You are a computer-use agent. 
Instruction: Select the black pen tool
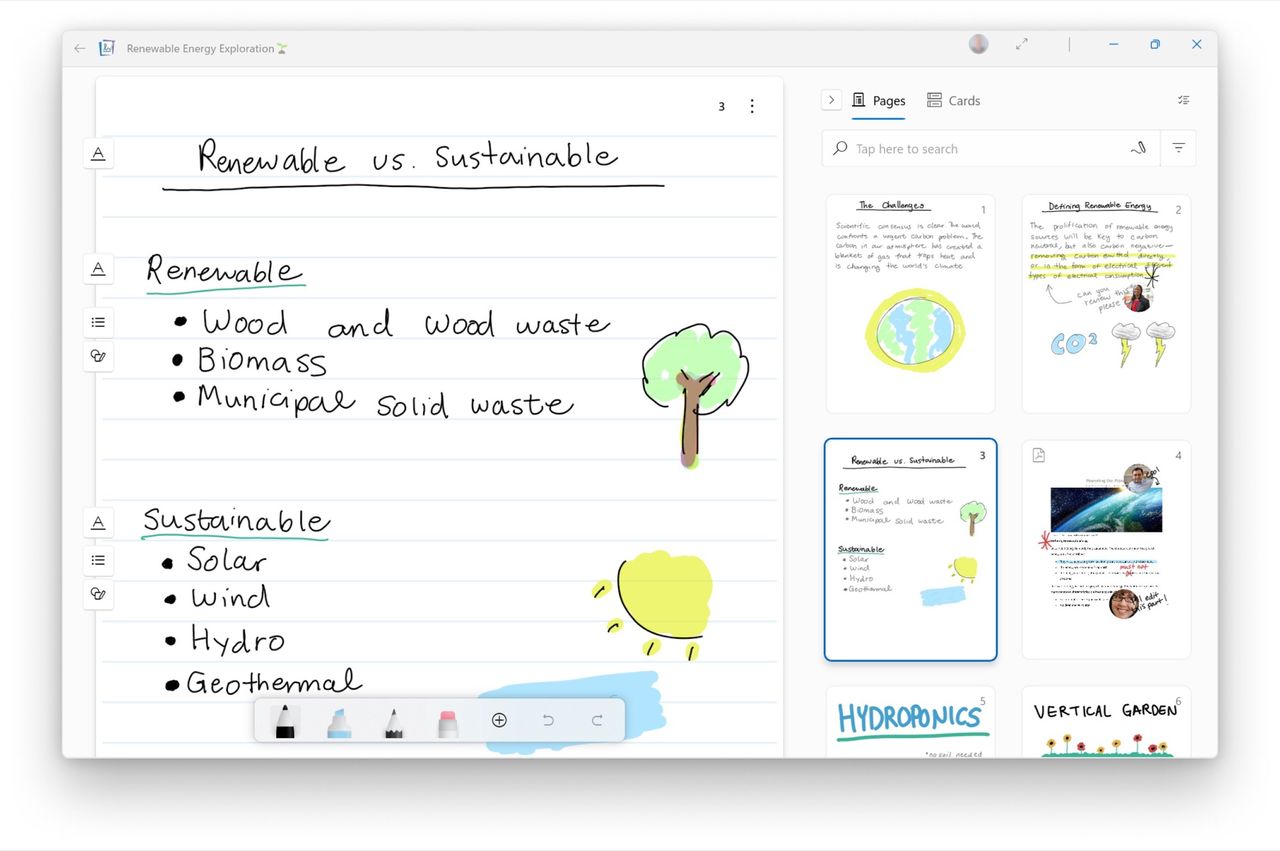coord(285,719)
